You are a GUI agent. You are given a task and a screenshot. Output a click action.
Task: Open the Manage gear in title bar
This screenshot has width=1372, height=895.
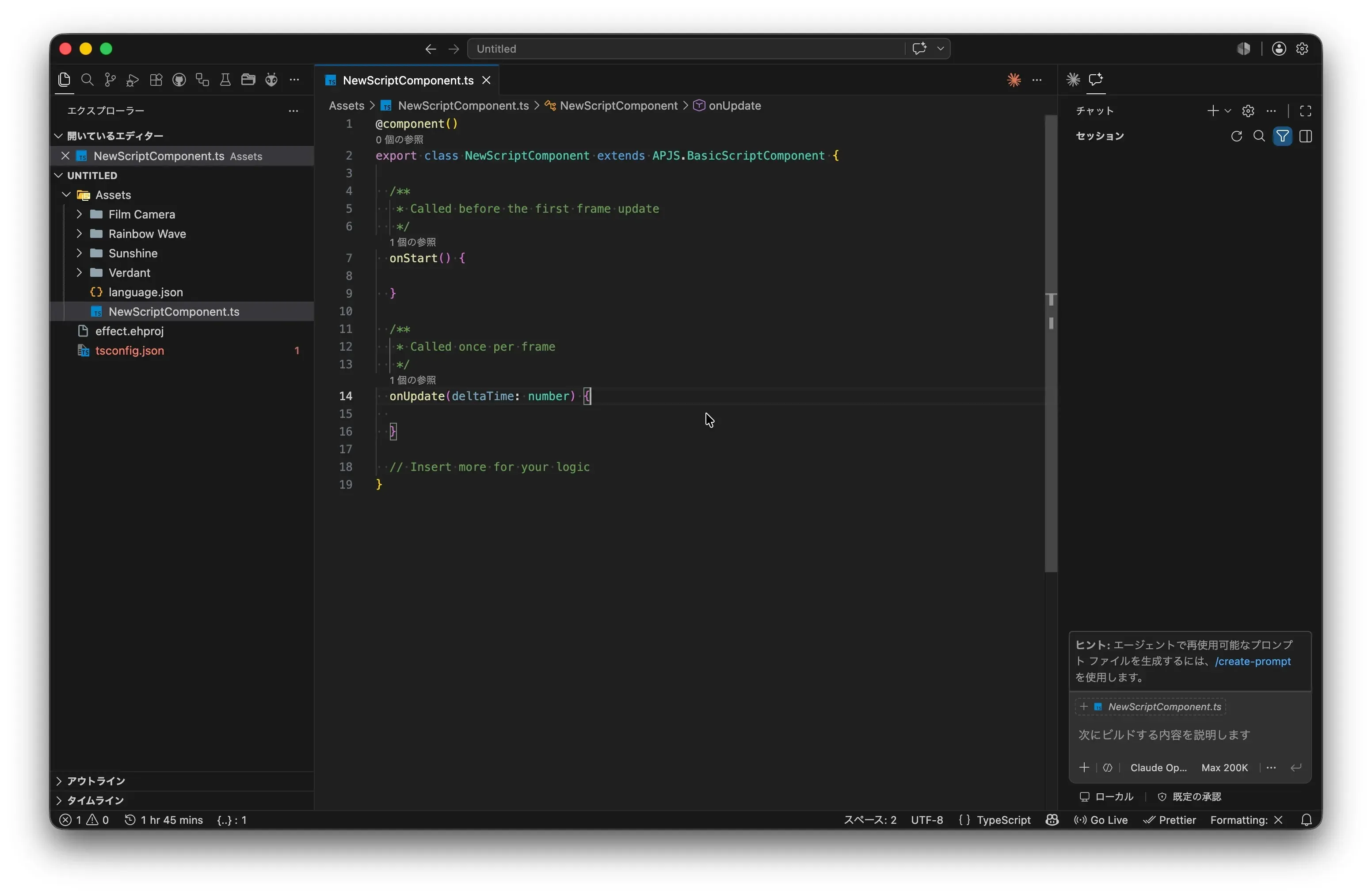pyautogui.click(x=1302, y=49)
